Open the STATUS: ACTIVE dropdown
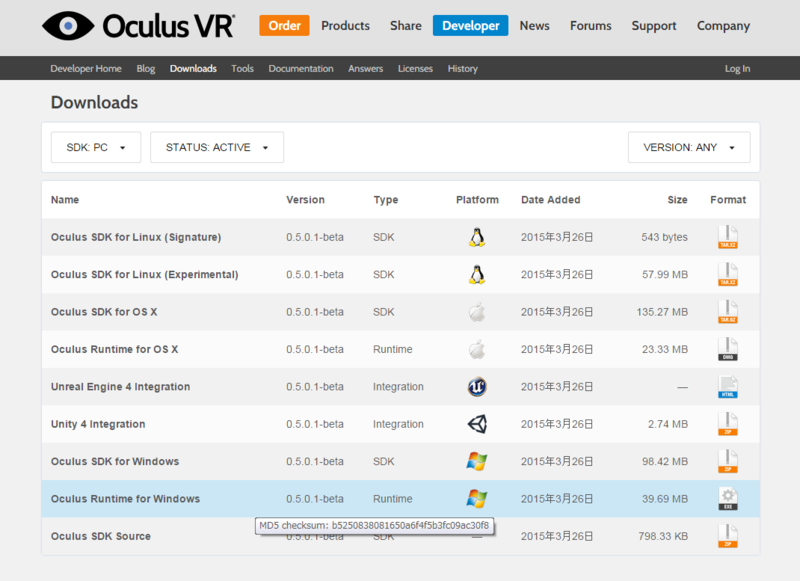 tap(216, 146)
